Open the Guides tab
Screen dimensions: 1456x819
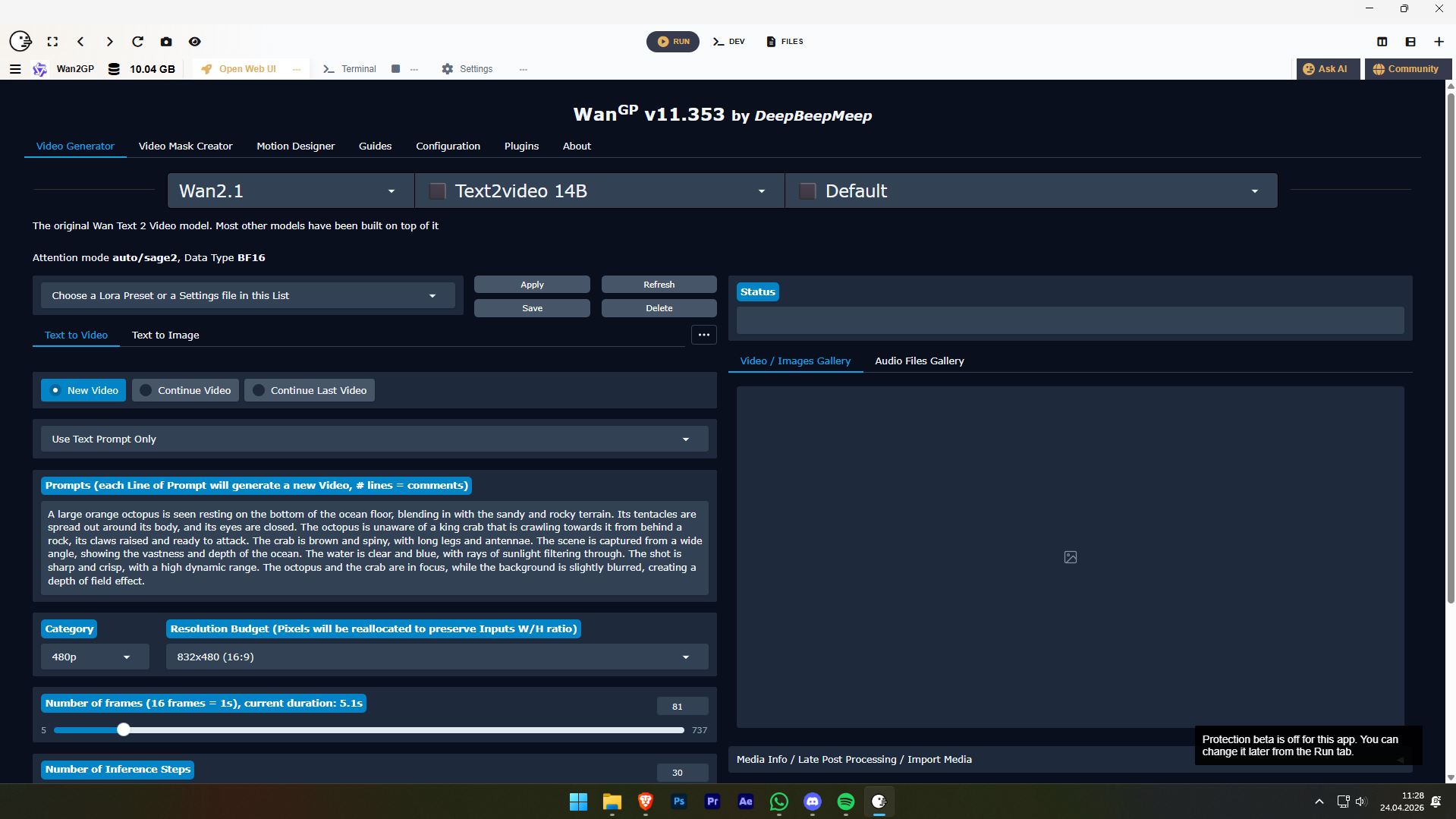coord(376,146)
